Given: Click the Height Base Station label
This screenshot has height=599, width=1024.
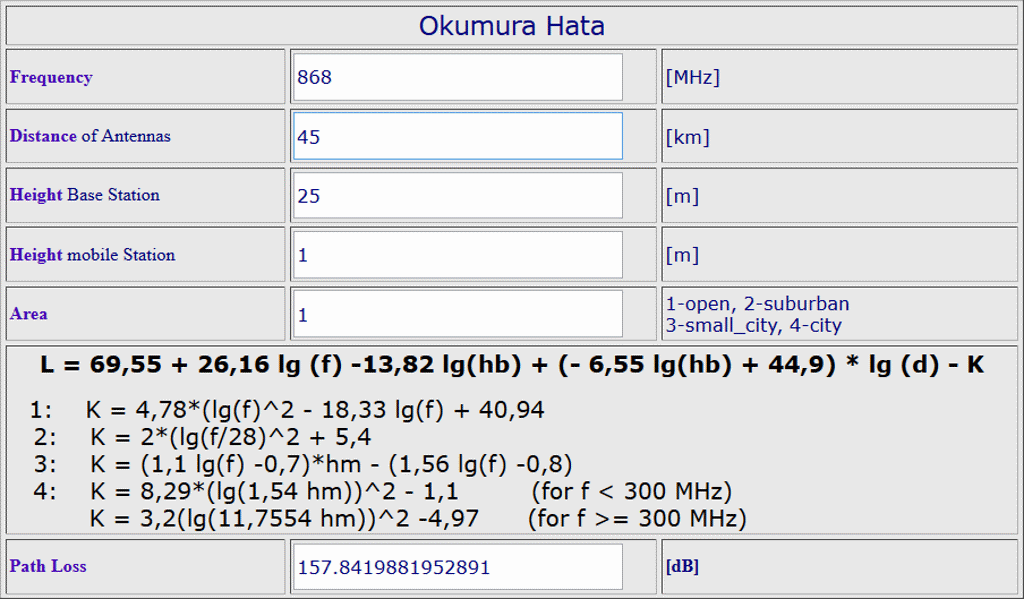Looking at the screenshot, I should tap(84, 195).
